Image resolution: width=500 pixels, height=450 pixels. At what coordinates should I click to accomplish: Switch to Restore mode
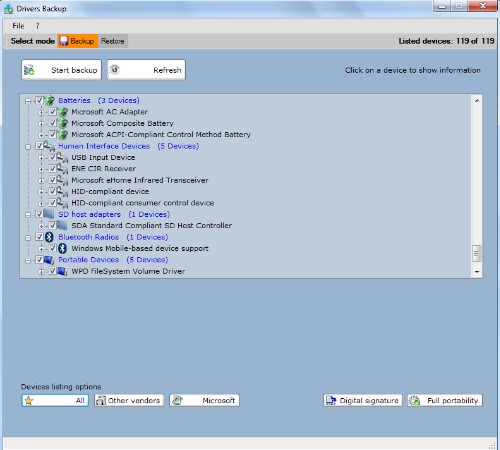click(x=113, y=41)
